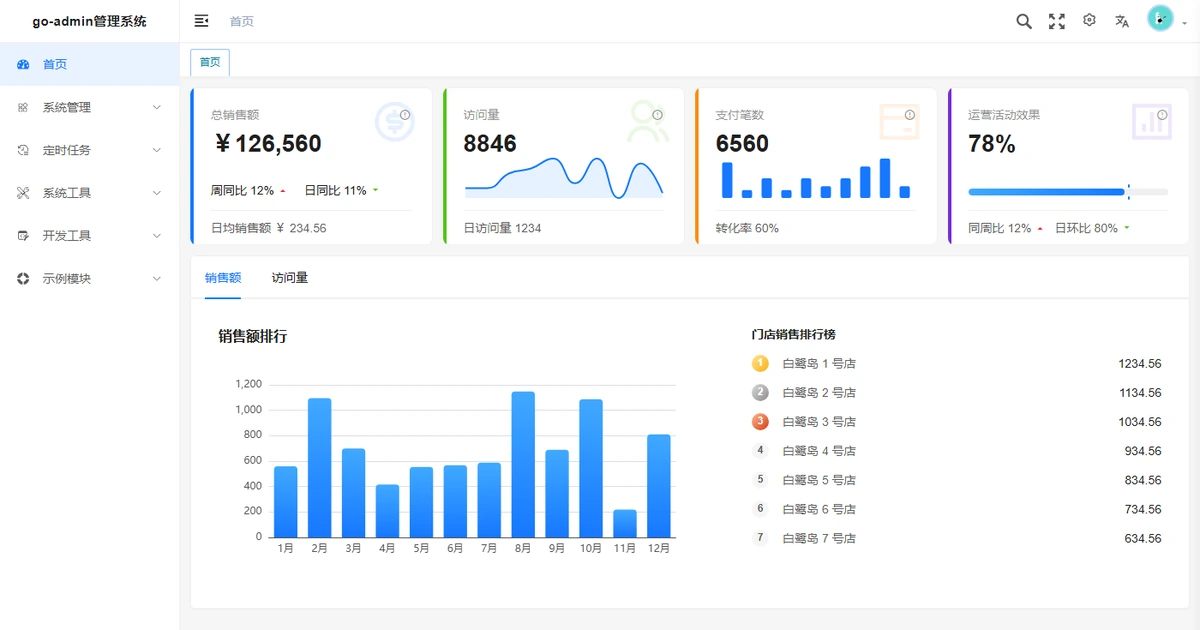Click the 8月 bar in the sales chart

pyautogui.click(x=523, y=465)
